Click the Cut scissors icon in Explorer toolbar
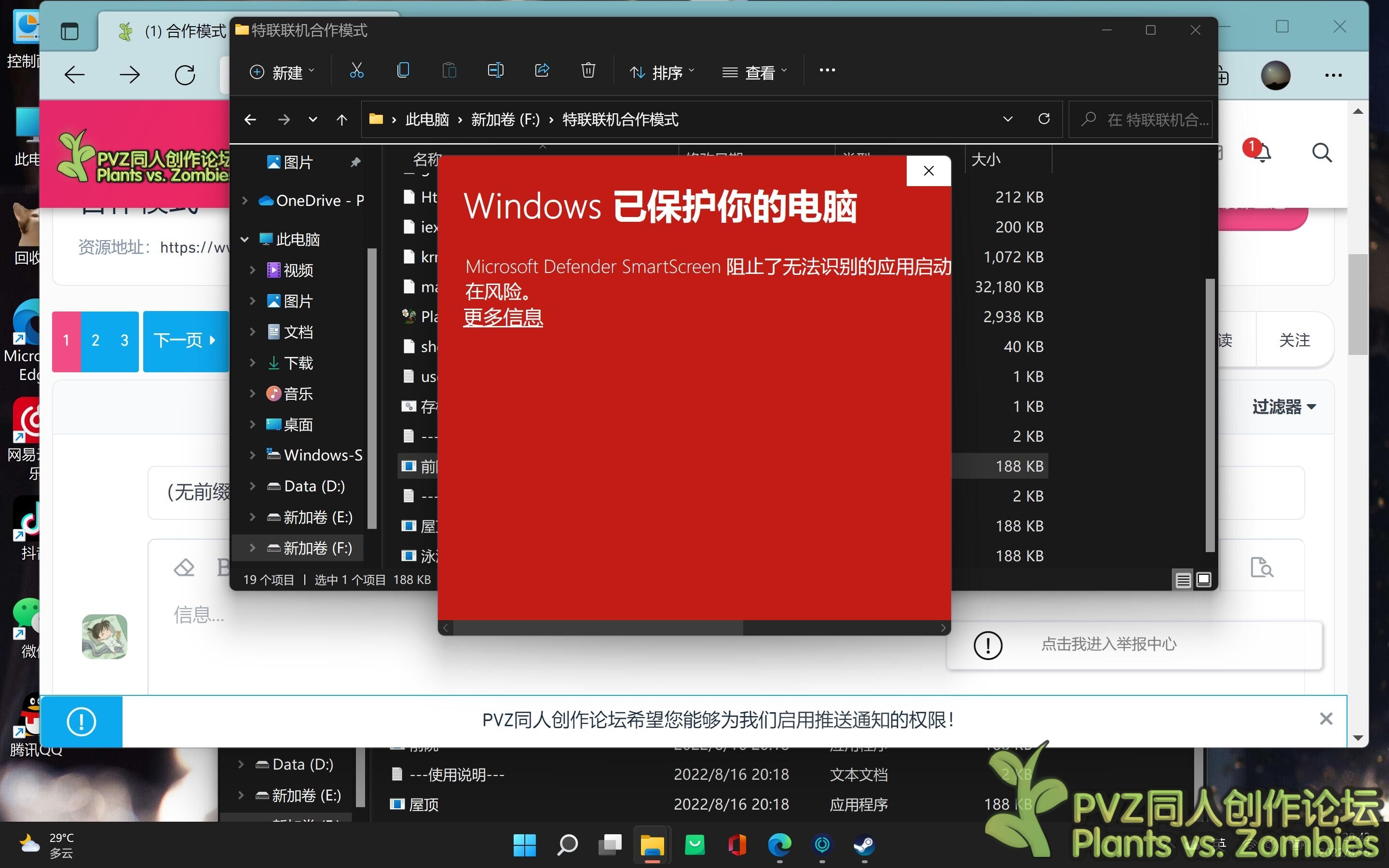The image size is (1389, 868). (x=356, y=70)
